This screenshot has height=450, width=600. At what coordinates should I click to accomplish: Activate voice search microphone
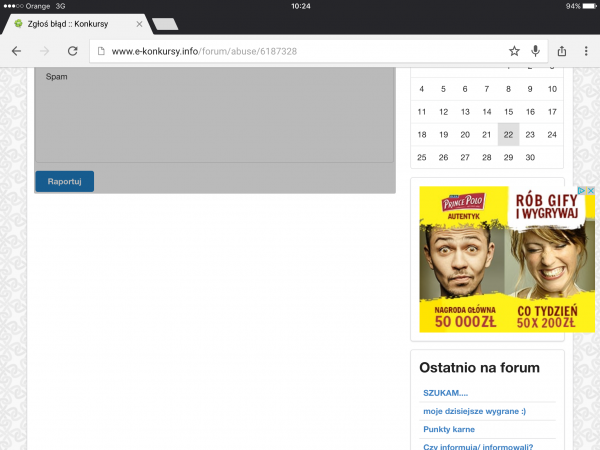536,51
